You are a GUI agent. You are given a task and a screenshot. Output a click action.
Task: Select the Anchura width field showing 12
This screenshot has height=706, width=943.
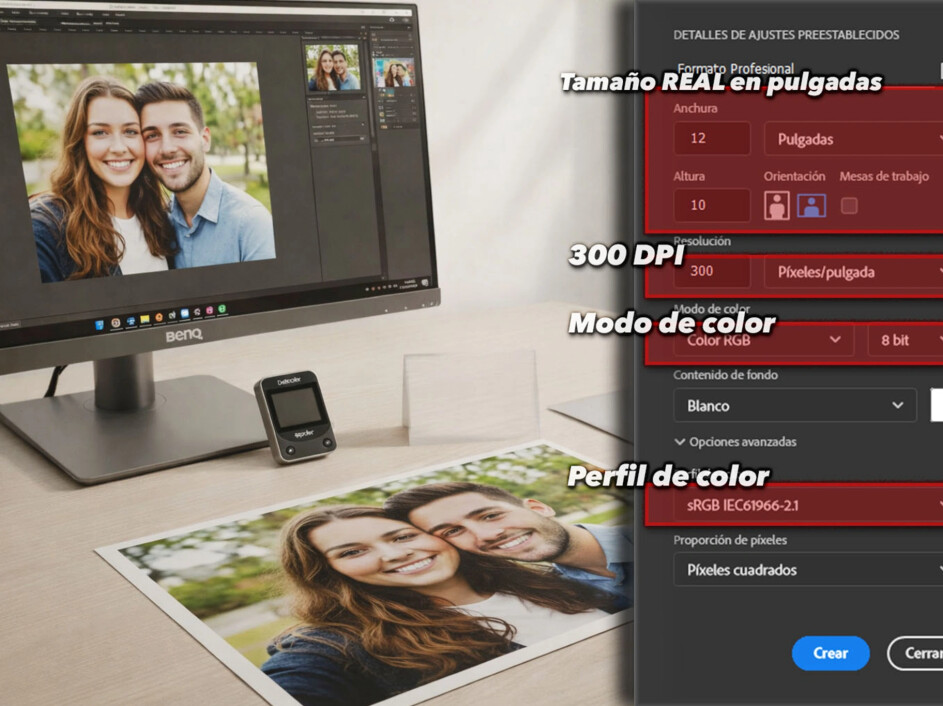point(712,138)
